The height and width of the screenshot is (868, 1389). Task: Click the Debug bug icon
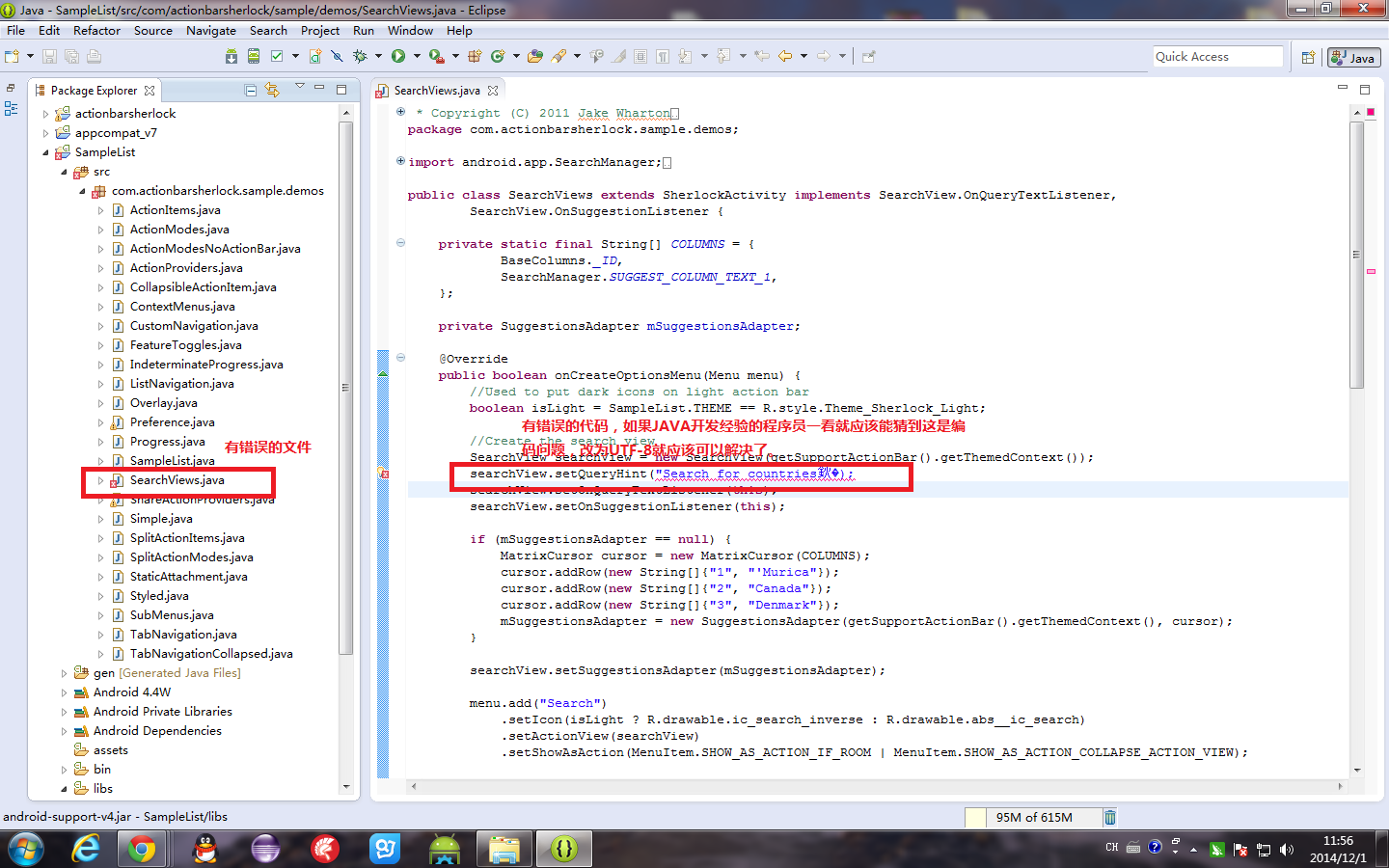360,56
